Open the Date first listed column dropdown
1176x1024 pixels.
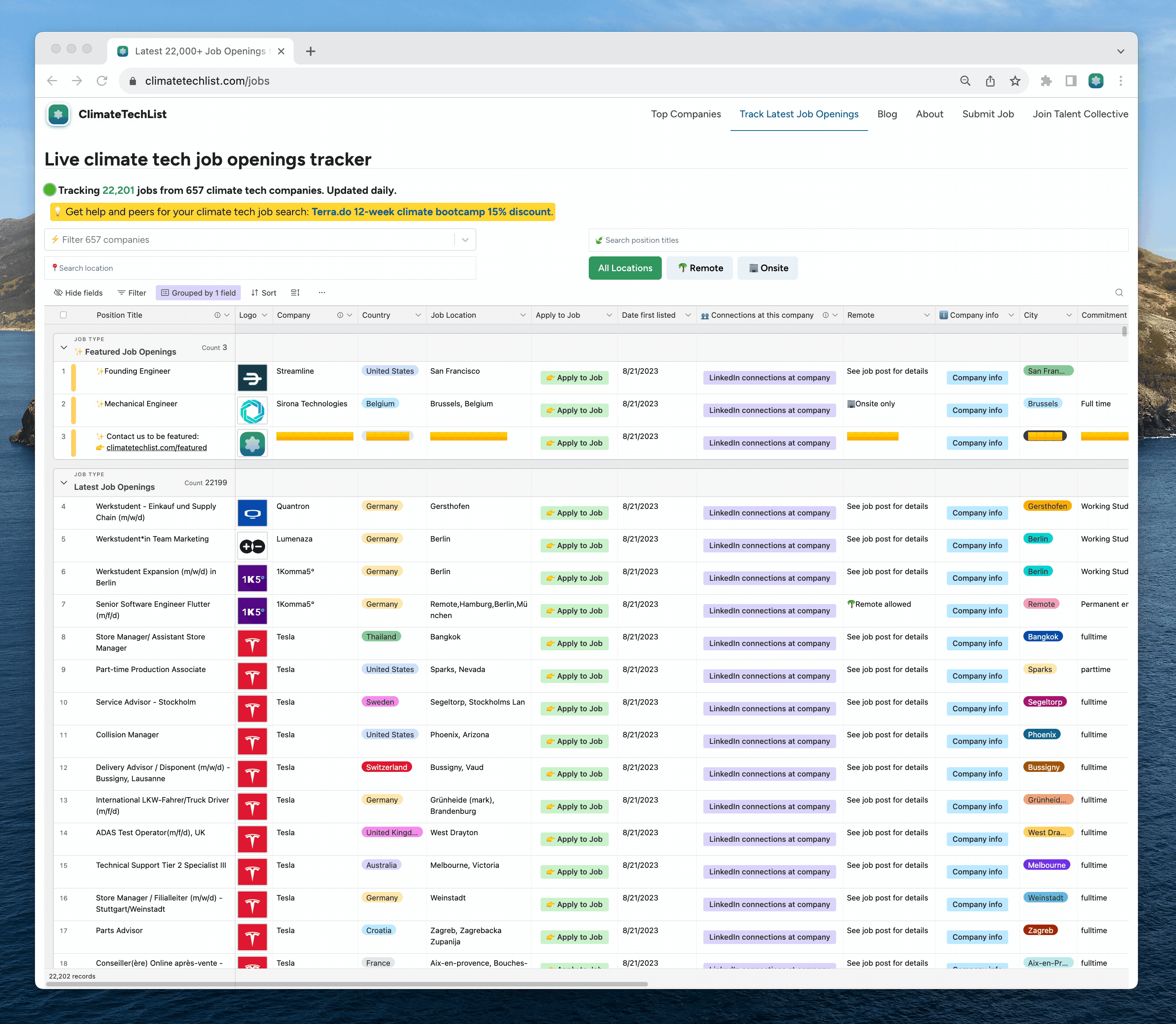tap(688, 315)
